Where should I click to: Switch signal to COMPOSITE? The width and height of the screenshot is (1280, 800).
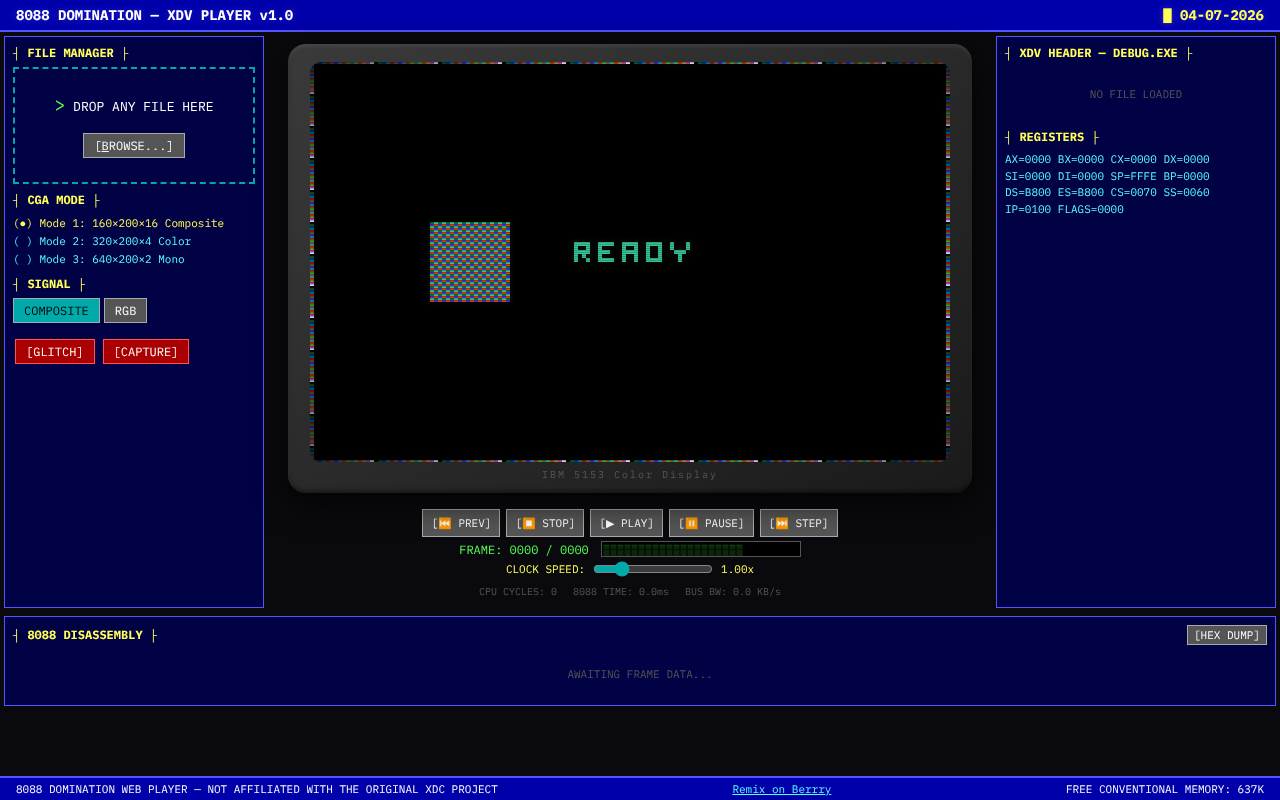pyautogui.click(x=56, y=311)
